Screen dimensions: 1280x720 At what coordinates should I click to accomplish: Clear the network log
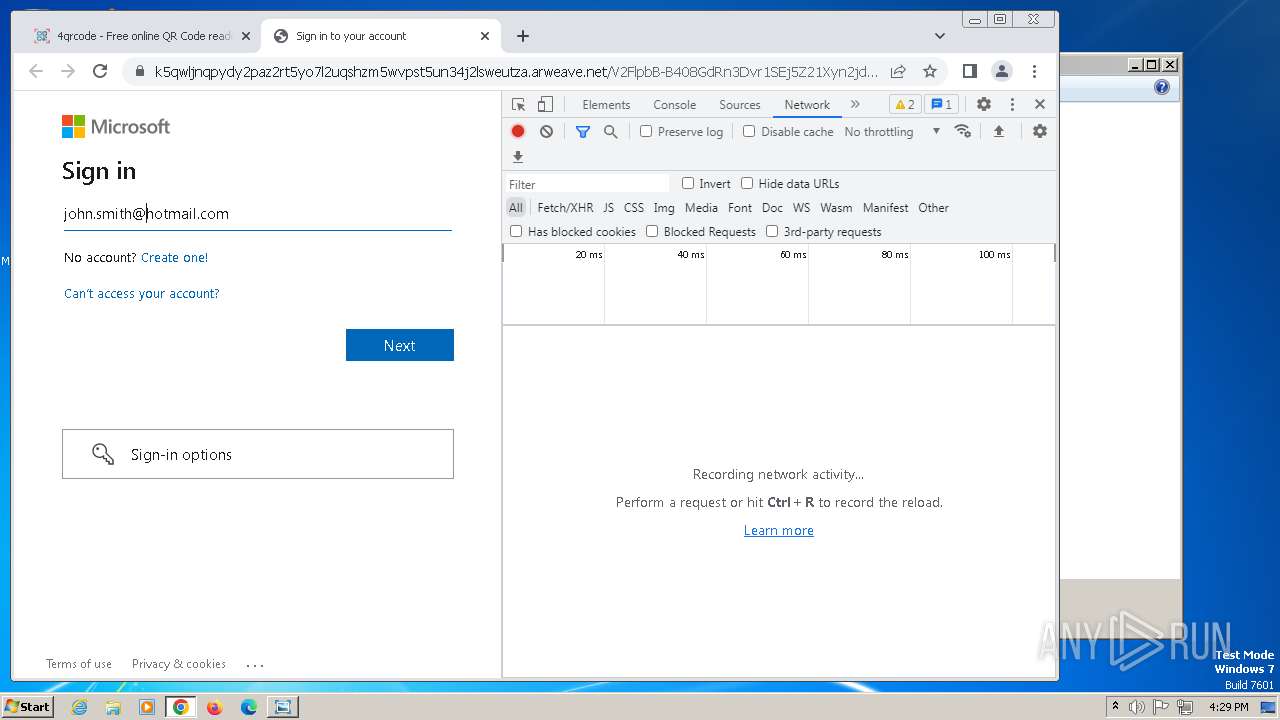pyautogui.click(x=546, y=131)
